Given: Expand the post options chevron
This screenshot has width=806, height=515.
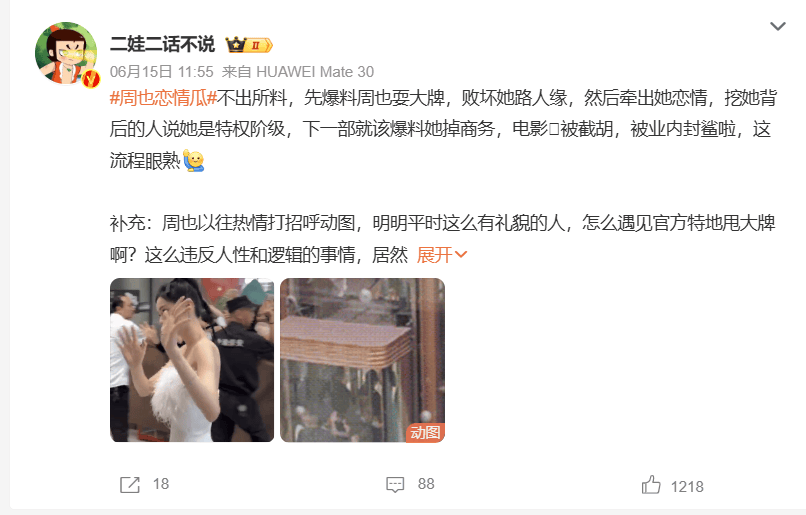Looking at the screenshot, I should pos(778,26).
